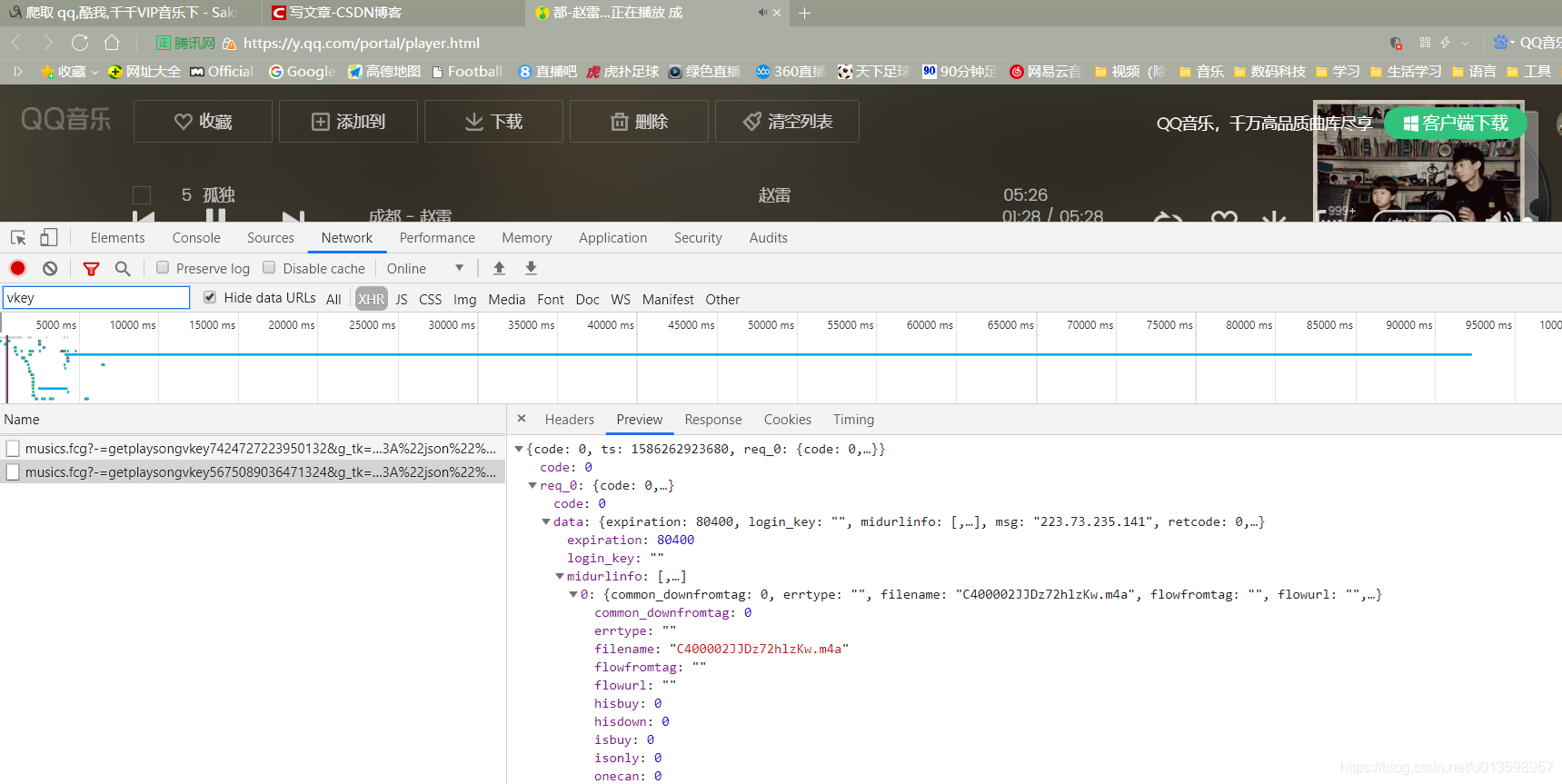1562x784 pixels.
Task: Switch to the 写文章-CSDN博客 tab
Action: point(393,13)
